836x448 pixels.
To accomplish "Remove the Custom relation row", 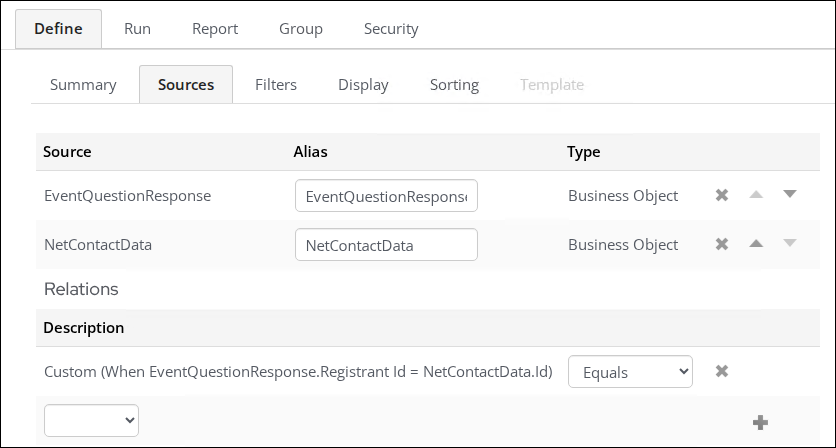I will pyautogui.click(x=722, y=372).
